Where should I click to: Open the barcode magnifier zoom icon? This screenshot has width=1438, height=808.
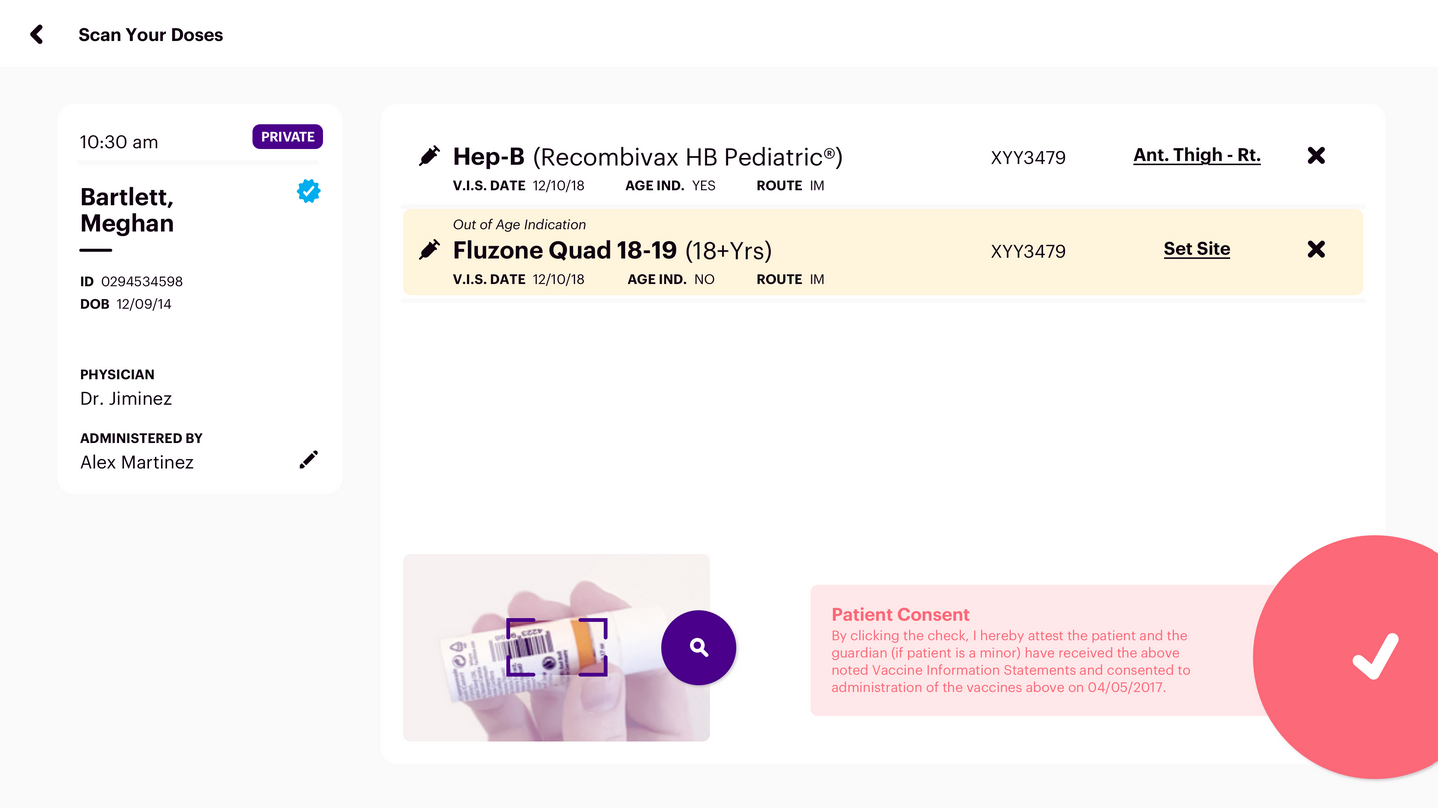pyautogui.click(x=698, y=648)
